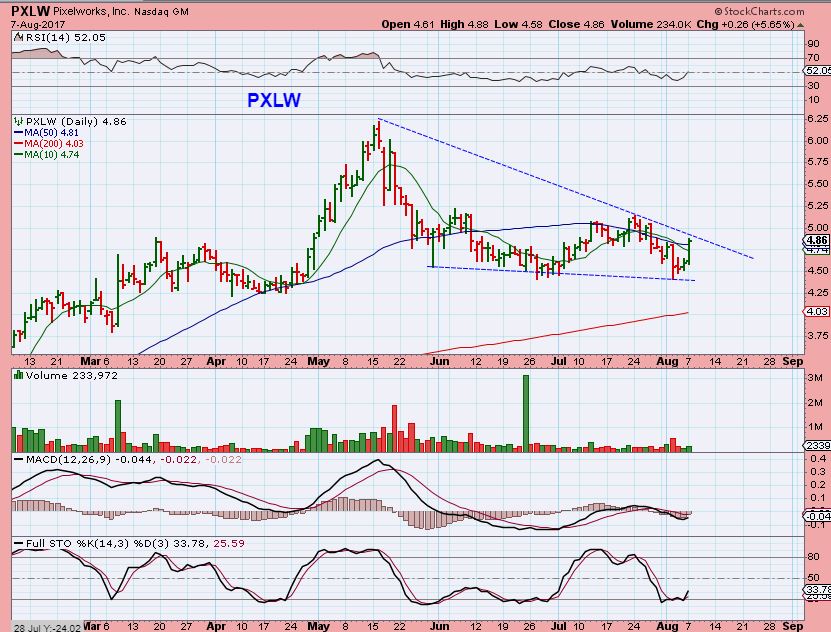Click the 3M volume axis label

[815, 378]
